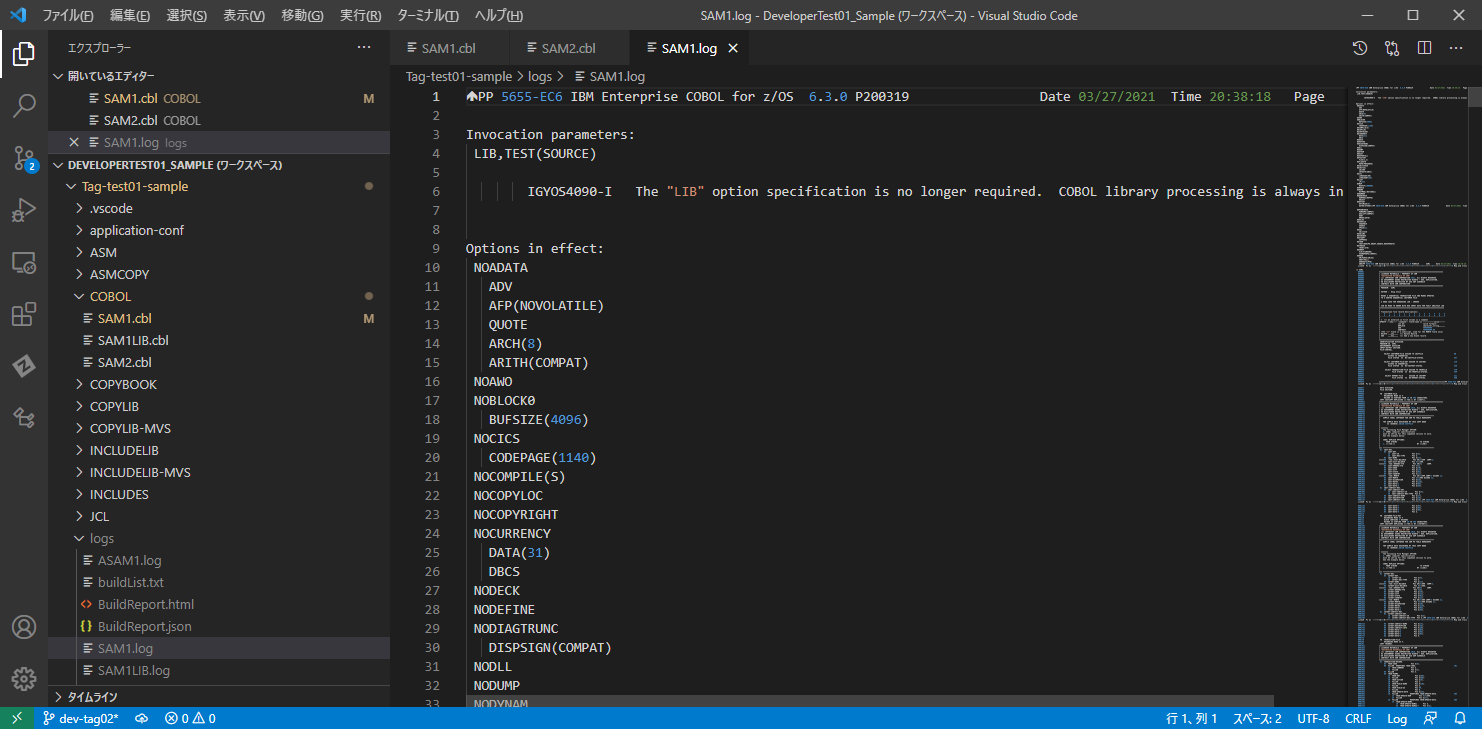Click the feedback icon in status bar
This screenshot has width=1482, height=729.
[1431, 718]
